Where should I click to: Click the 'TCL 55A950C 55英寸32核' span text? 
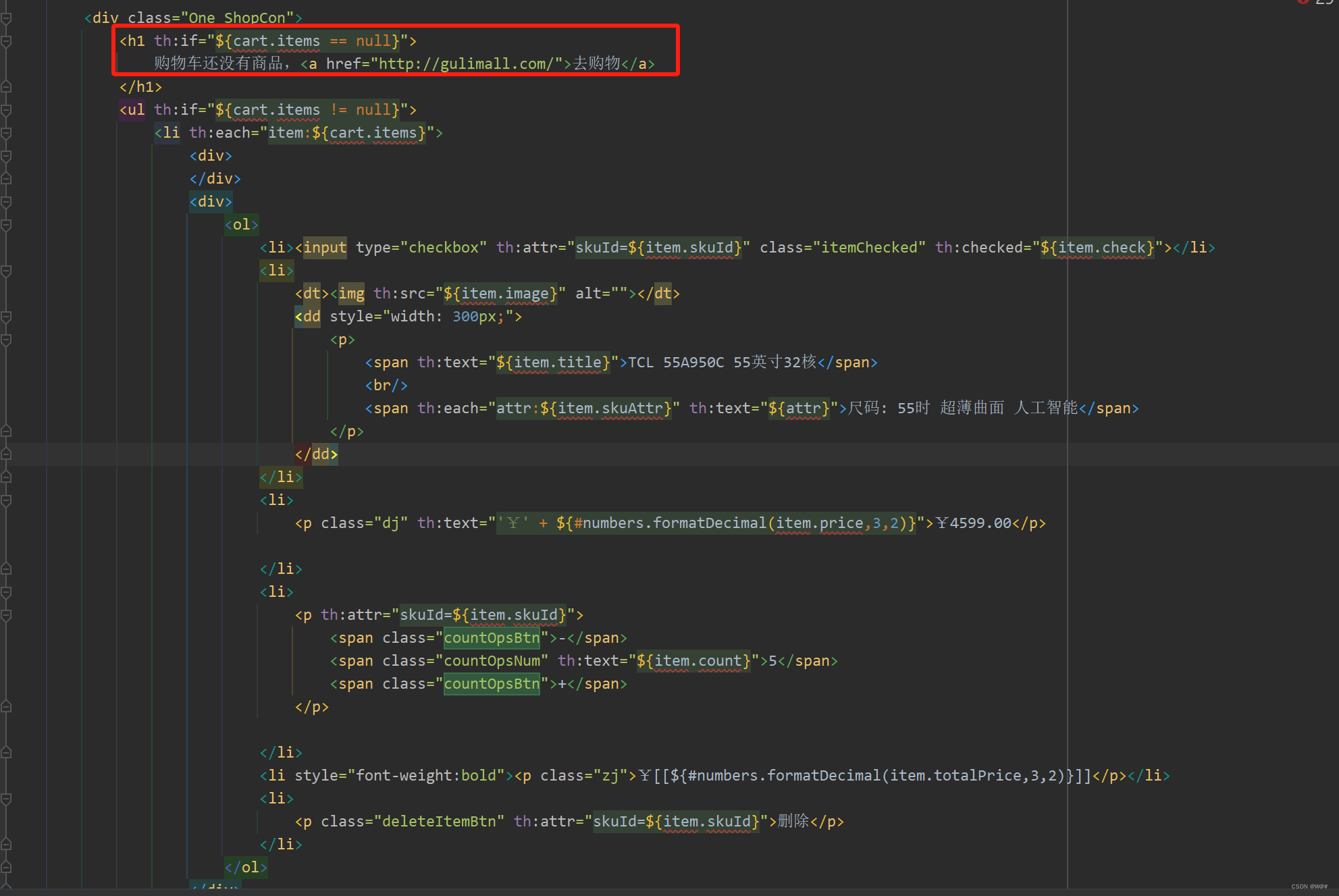722,363
